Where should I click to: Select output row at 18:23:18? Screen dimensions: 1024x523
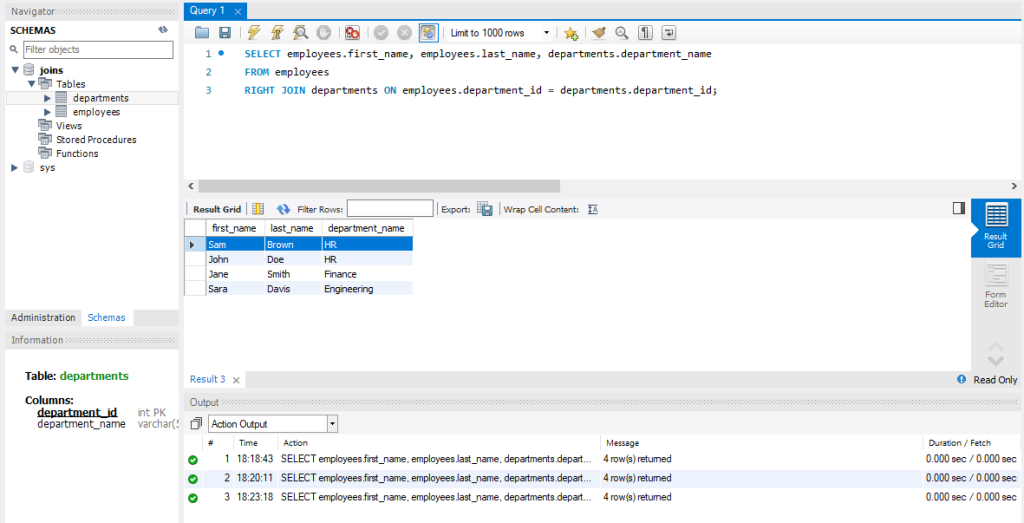(601, 498)
